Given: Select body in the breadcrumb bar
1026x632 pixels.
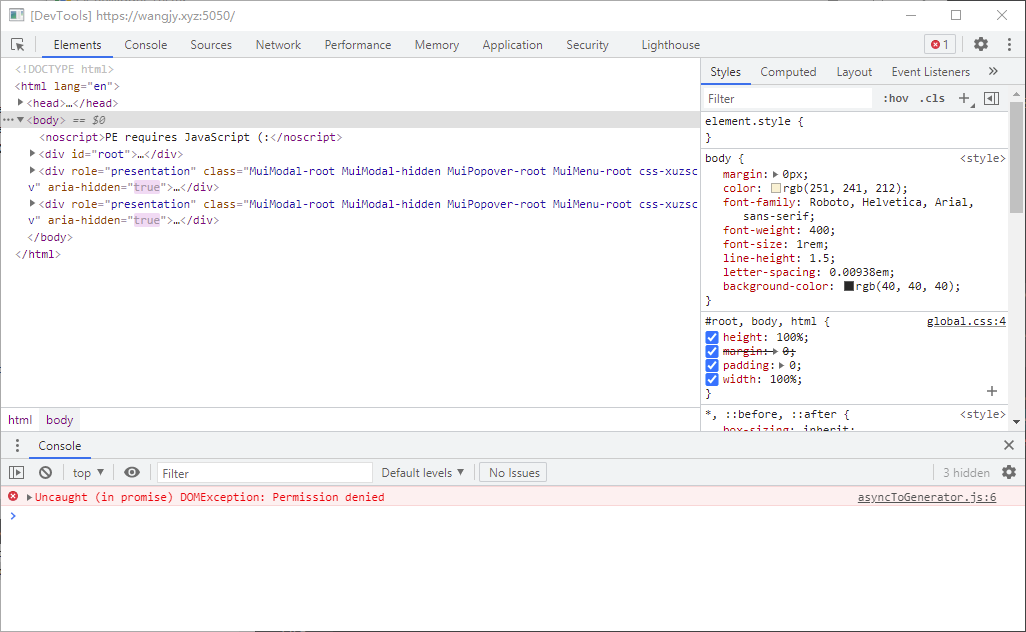Looking at the screenshot, I should click(60, 420).
